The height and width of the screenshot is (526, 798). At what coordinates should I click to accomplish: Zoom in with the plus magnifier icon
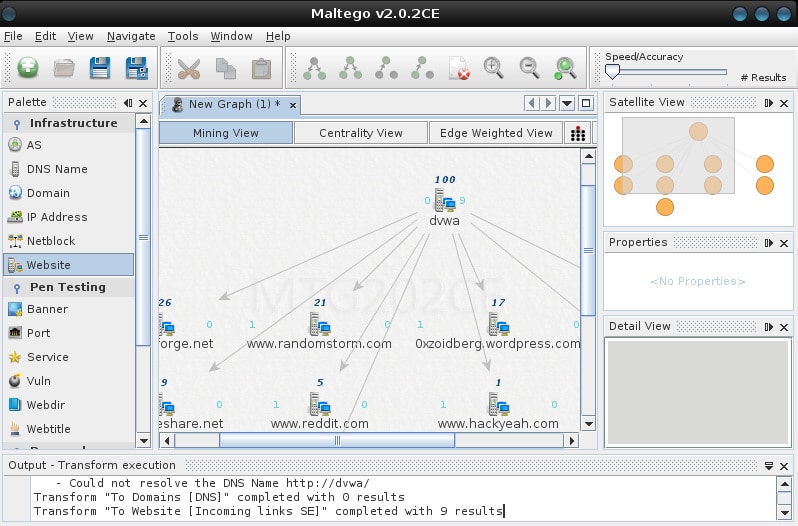(493, 68)
